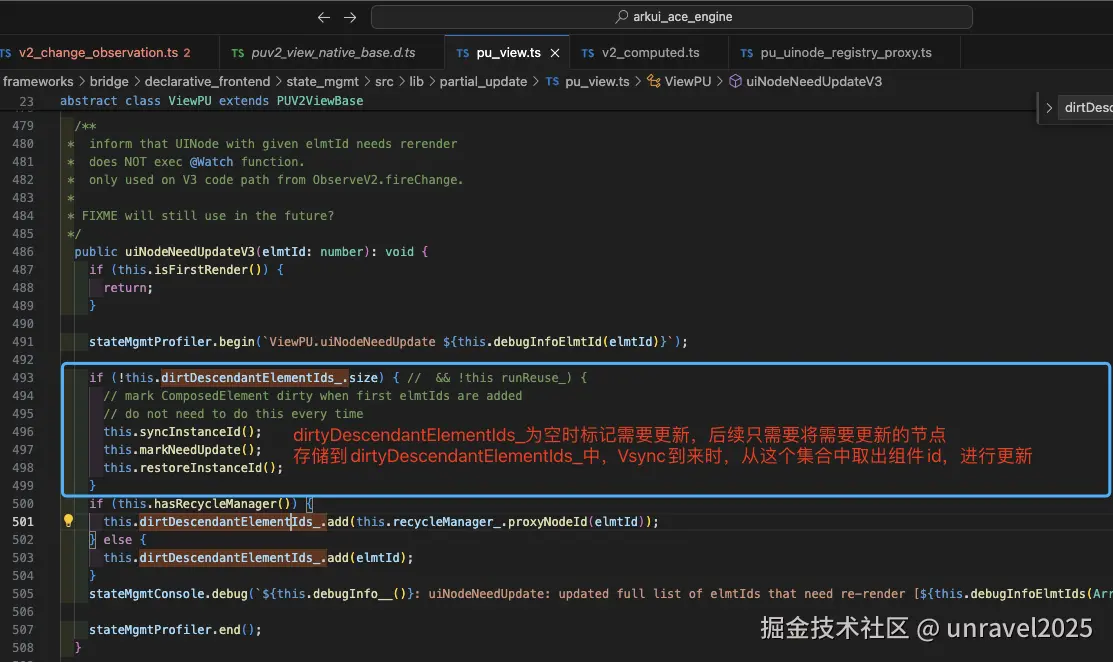Click 'return;' on line 488

click(128, 287)
